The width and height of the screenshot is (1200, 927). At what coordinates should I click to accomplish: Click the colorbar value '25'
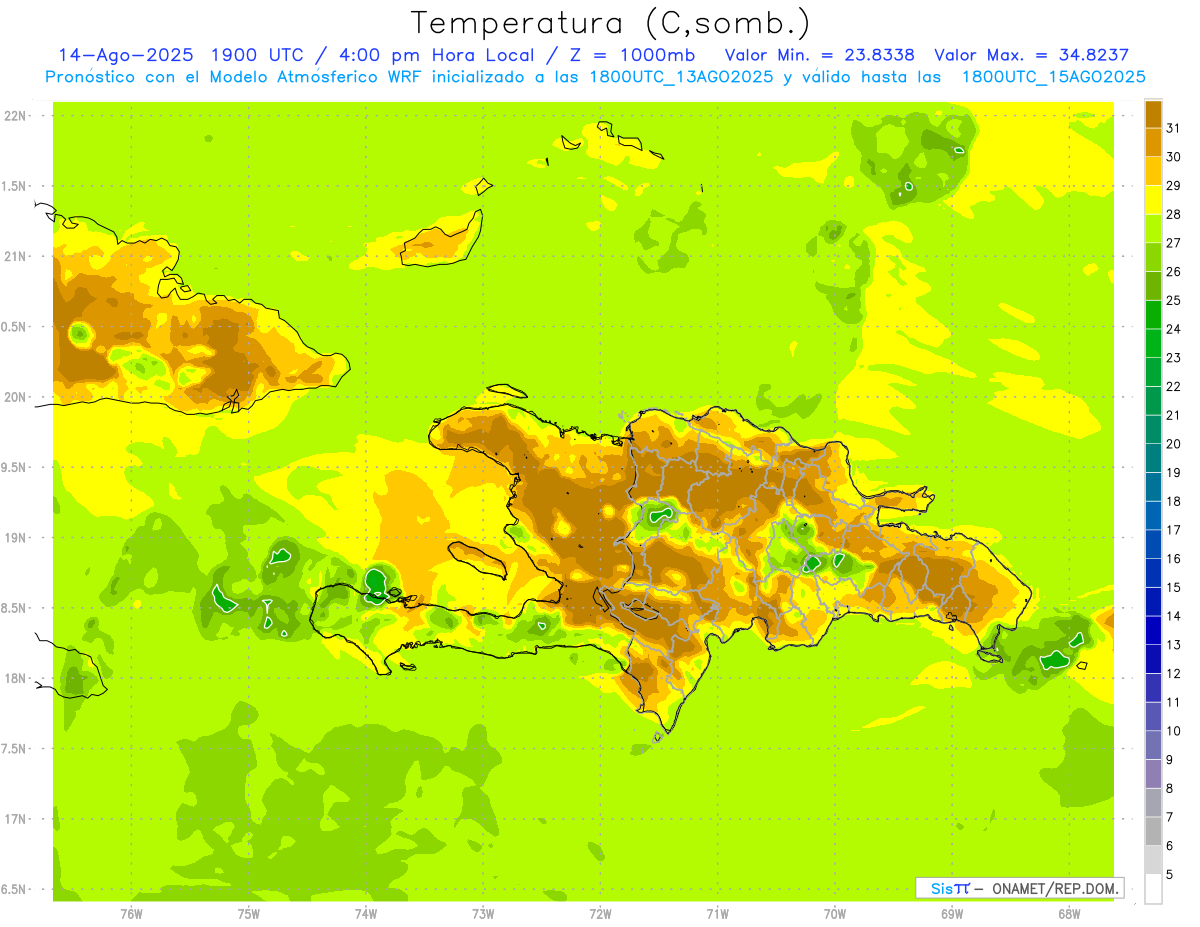1174,300
